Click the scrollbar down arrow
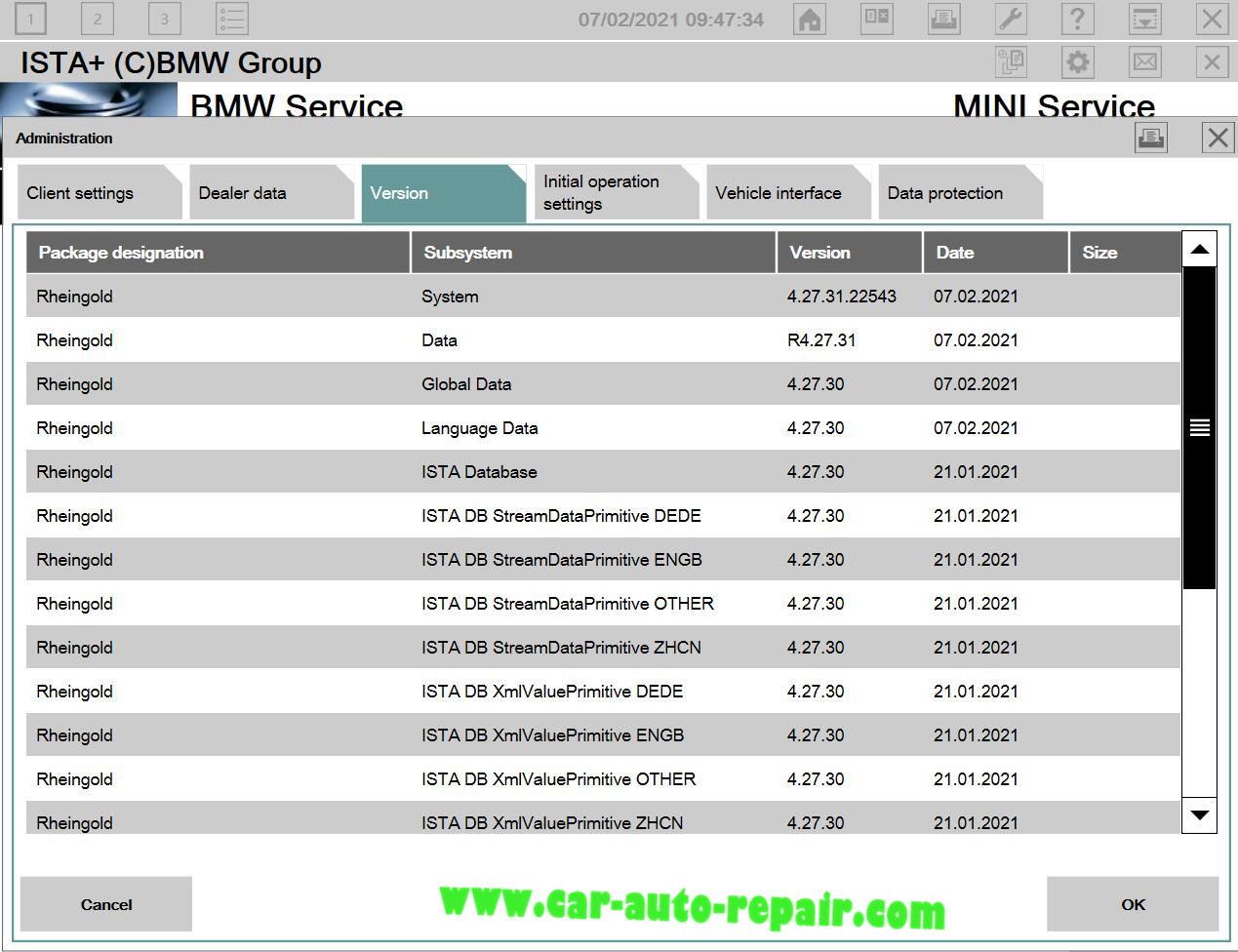Image resolution: width=1238 pixels, height=952 pixels. pyautogui.click(x=1199, y=814)
